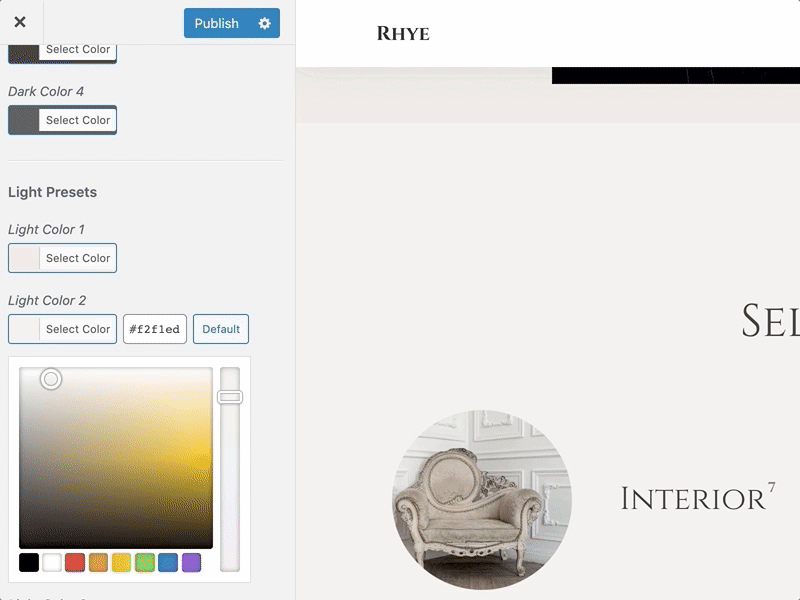
Task: Choose the red palette swatch
Action: click(x=75, y=562)
